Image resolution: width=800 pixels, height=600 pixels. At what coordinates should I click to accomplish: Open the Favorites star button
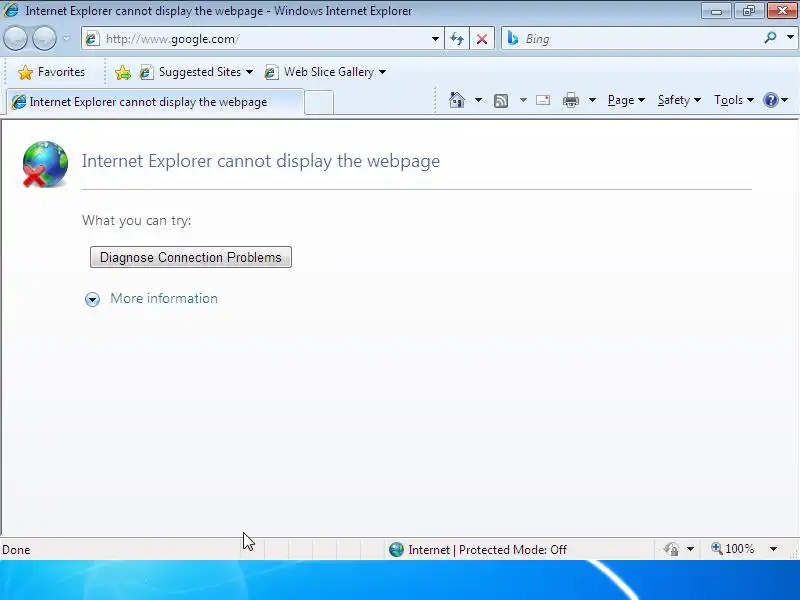[51, 72]
